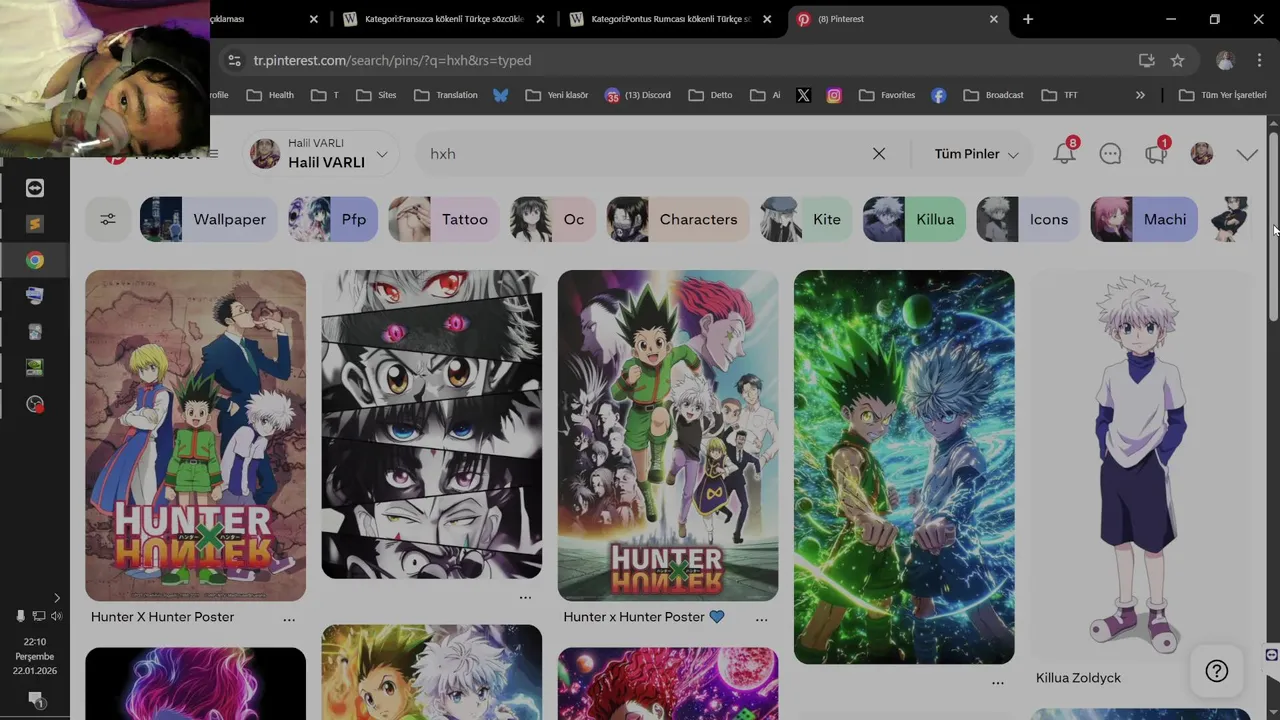Click the hxh search field

(640, 154)
